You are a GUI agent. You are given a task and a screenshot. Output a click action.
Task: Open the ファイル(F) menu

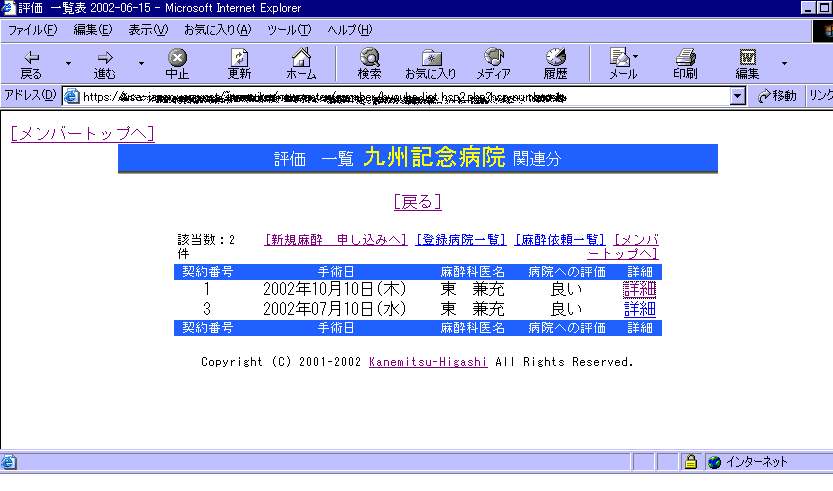pyautogui.click(x=32, y=29)
